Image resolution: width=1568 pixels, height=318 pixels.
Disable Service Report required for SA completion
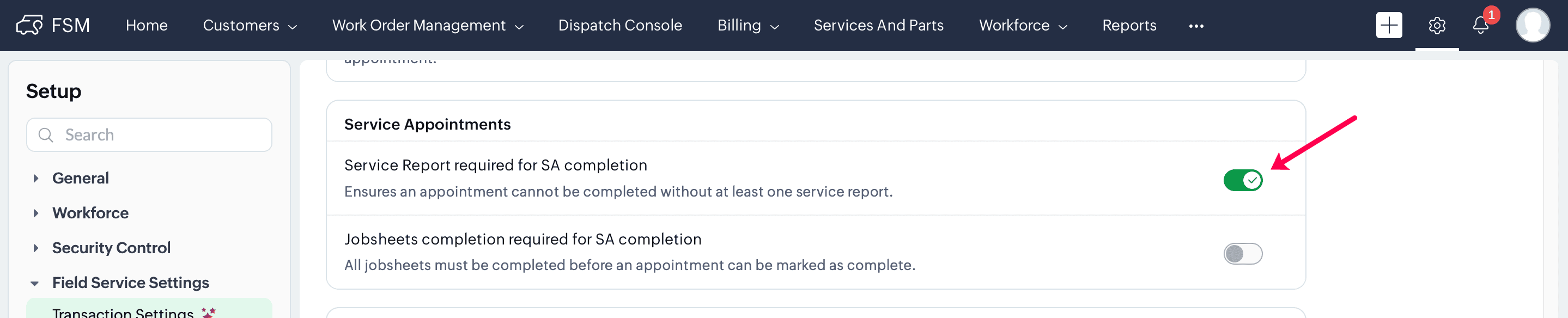pos(1242,180)
